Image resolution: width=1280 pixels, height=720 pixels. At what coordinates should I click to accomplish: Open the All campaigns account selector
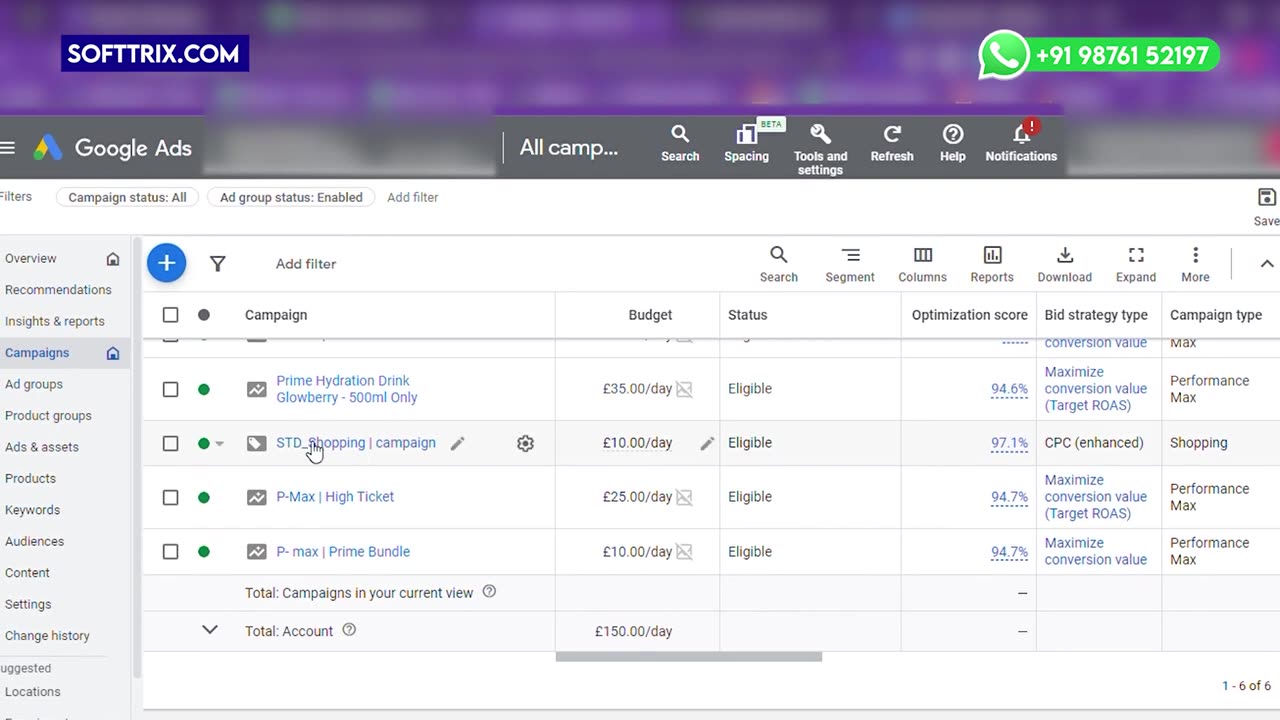coord(569,148)
